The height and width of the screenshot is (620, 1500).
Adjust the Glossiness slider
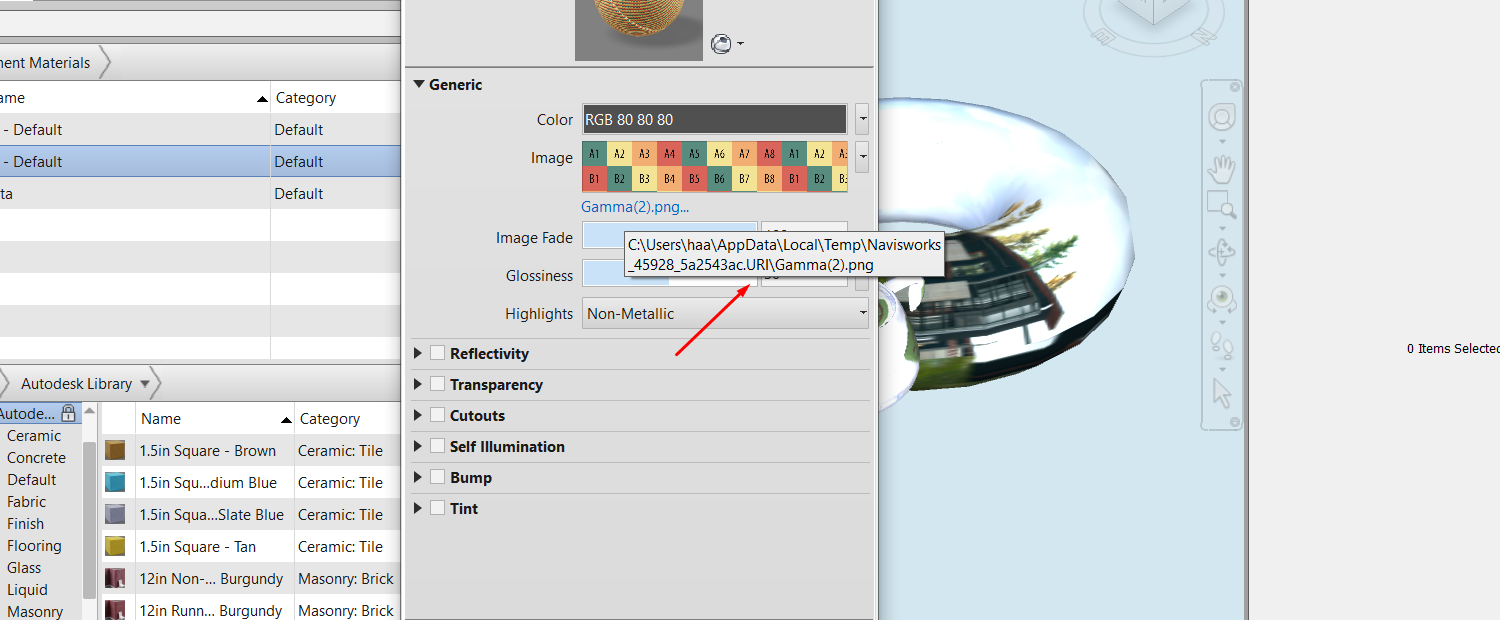pyautogui.click(x=669, y=275)
